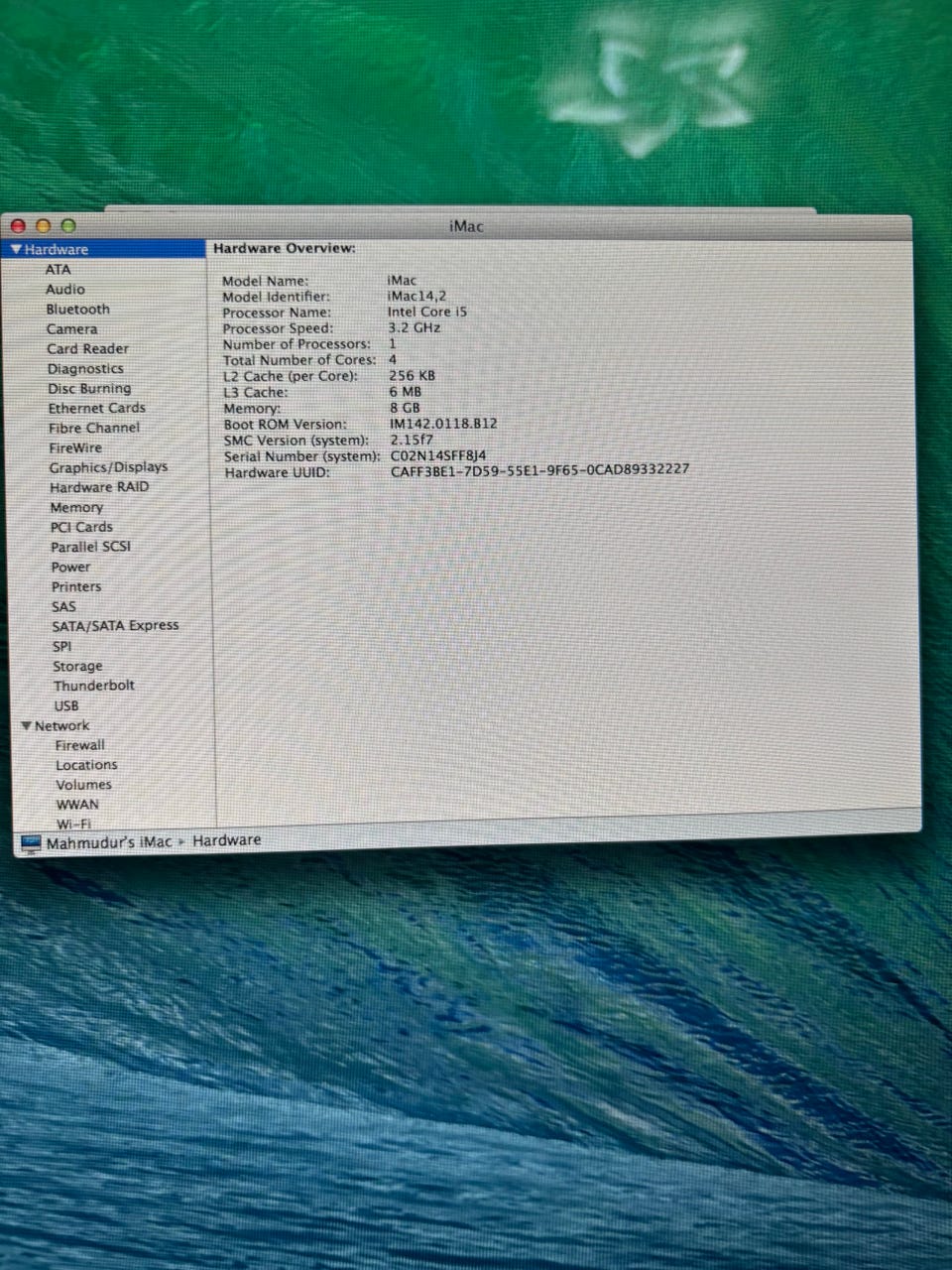Select Thunderbolt in the sidebar

coord(93,686)
